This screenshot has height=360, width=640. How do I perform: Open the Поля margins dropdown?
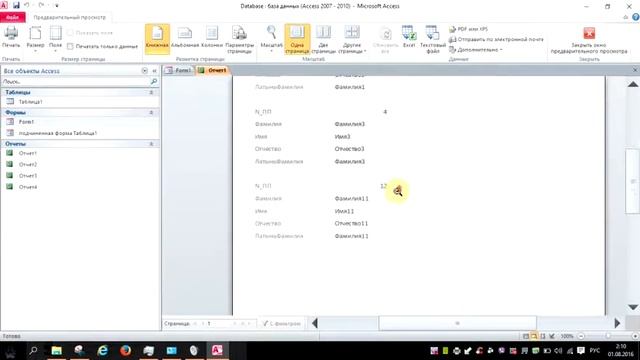tap(56, 38)
